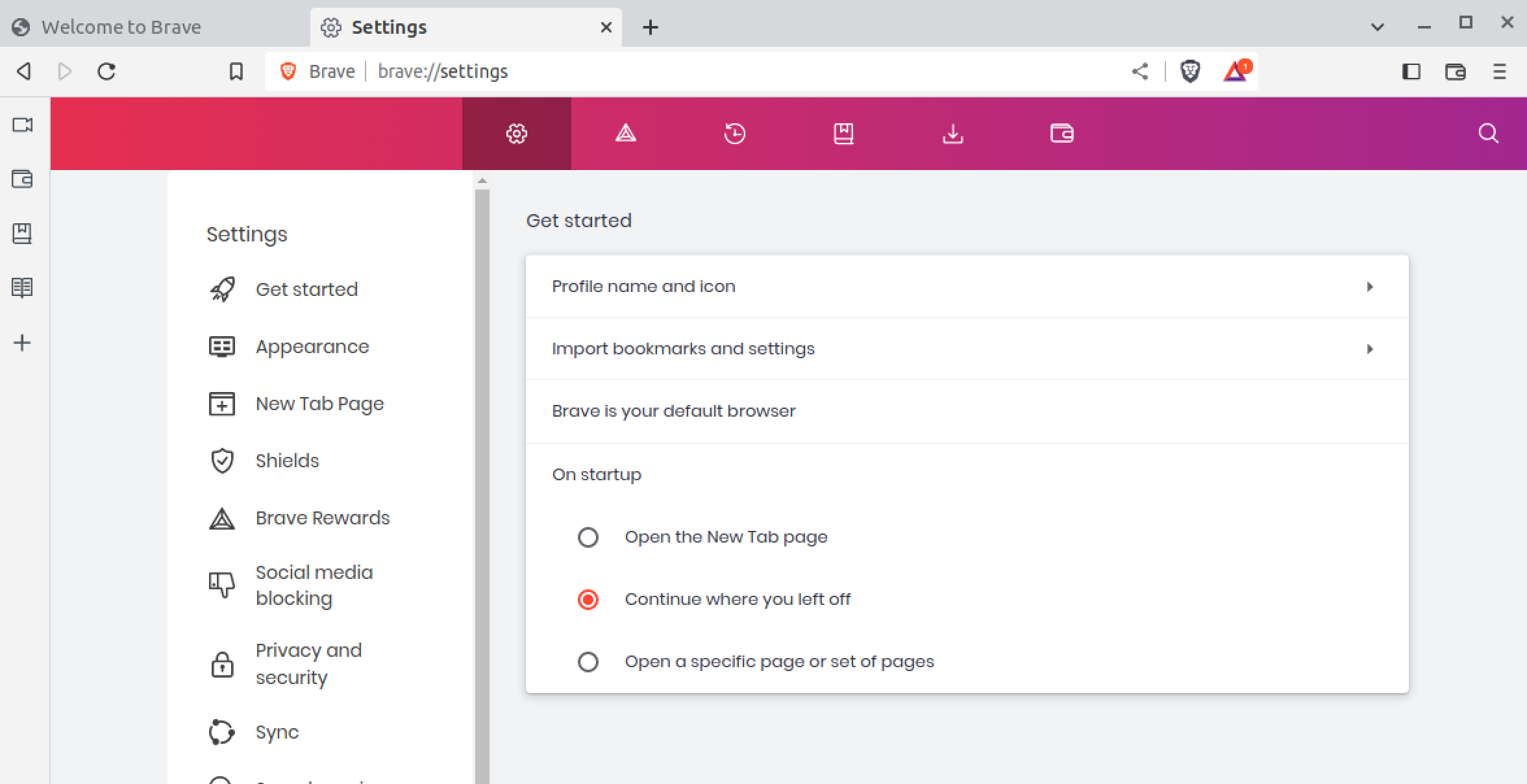Viewport: 1527px width, 784px height.
Task: Click the Appearance layout icon
Action: pyautogui.click(x=222, y=347)
